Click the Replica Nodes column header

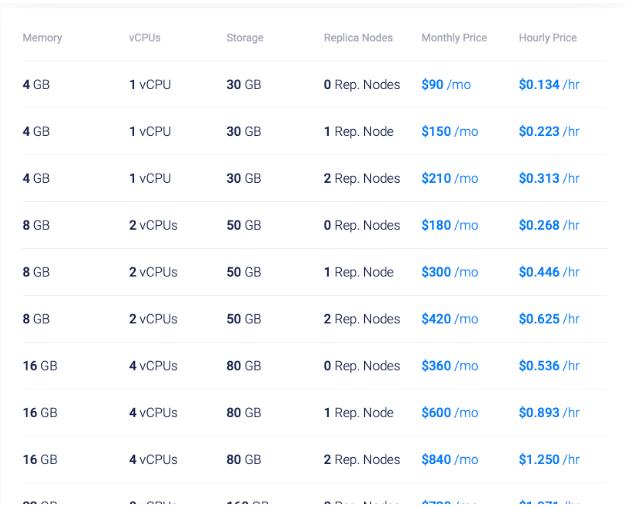tap(358, 38)
